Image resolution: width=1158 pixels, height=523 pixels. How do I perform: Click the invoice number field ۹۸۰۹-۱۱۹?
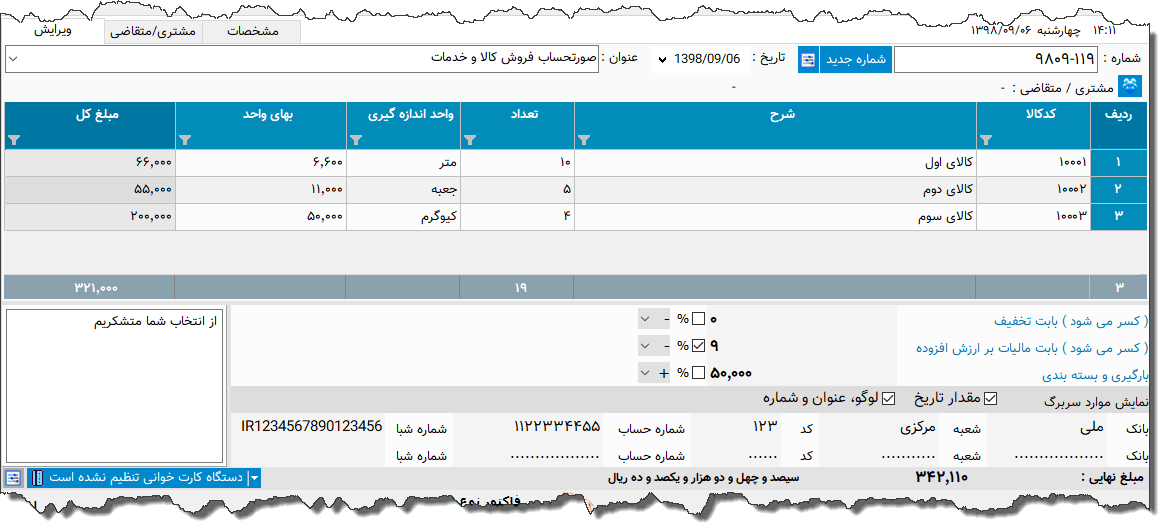pos(996,60)
